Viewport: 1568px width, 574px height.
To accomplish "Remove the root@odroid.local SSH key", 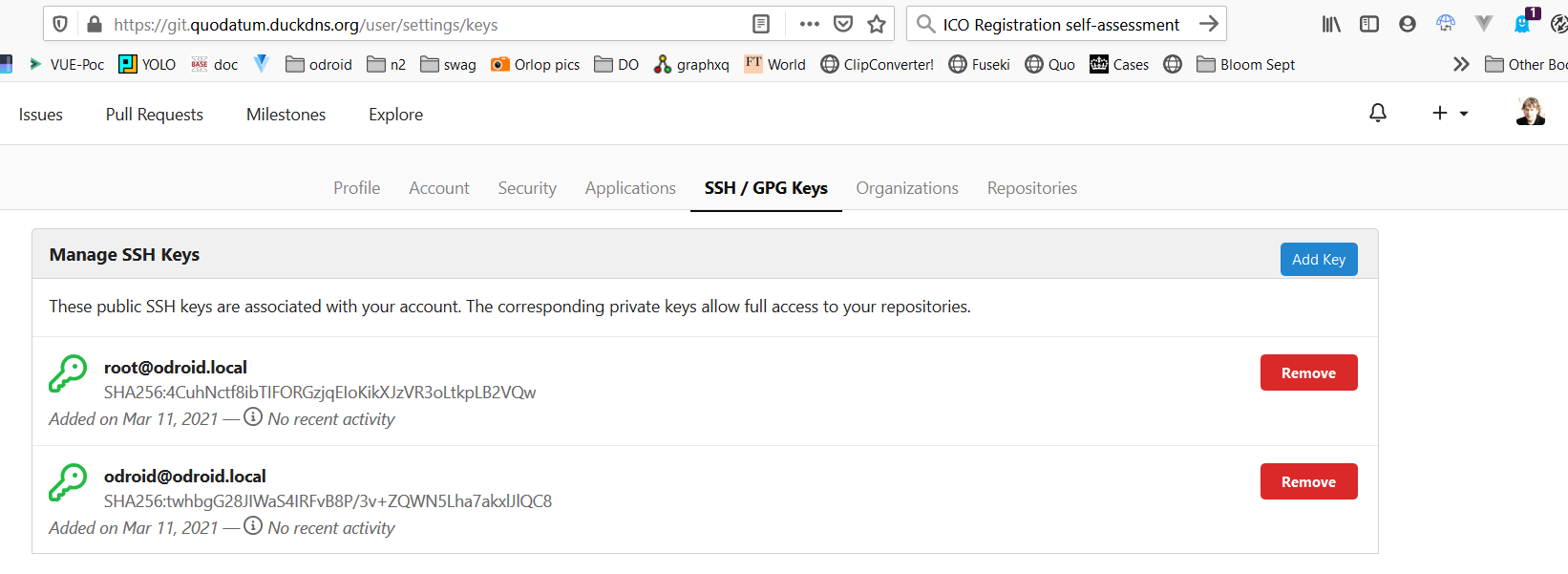I will pos(1308,372).
